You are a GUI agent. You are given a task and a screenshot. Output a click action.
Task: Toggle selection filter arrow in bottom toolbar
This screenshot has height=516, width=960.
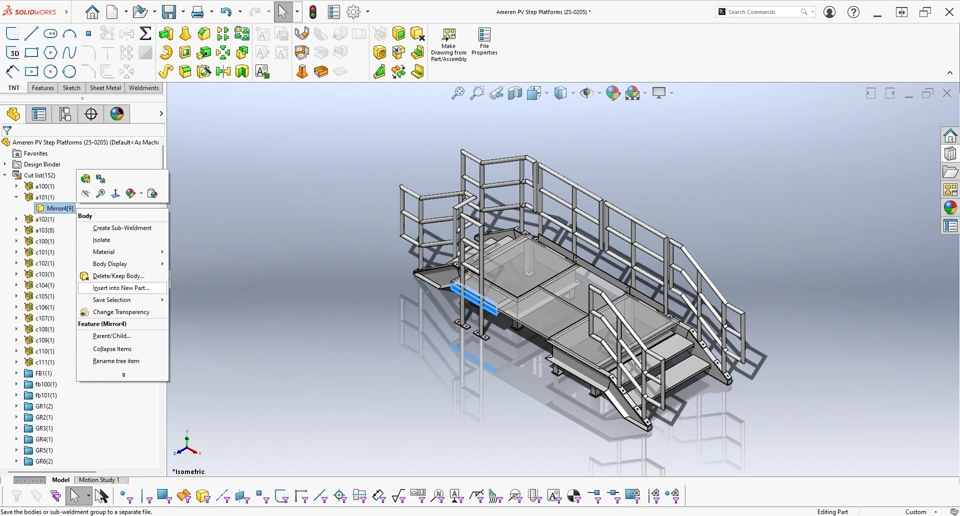73,496
